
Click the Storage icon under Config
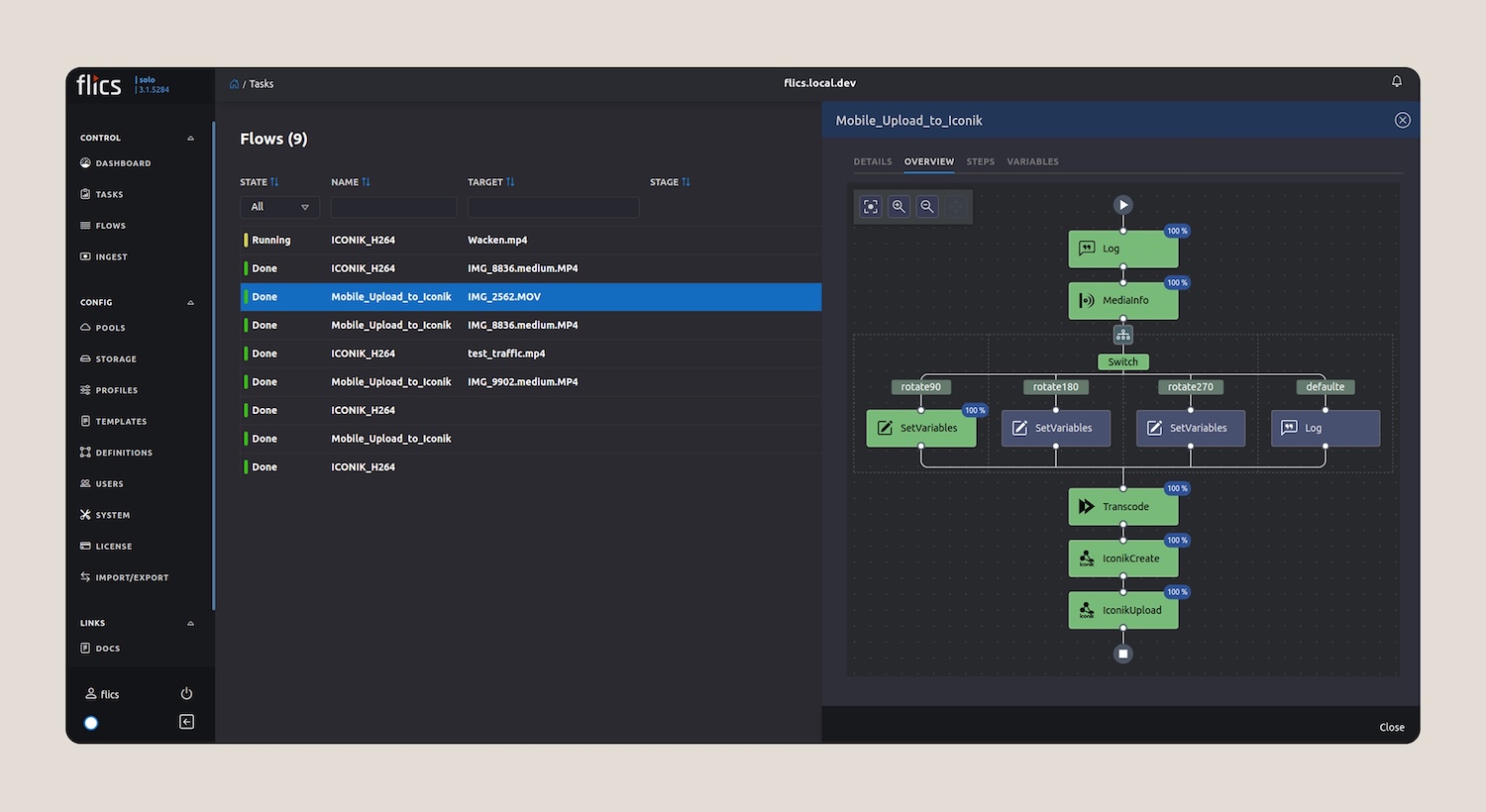pos(87,358)
